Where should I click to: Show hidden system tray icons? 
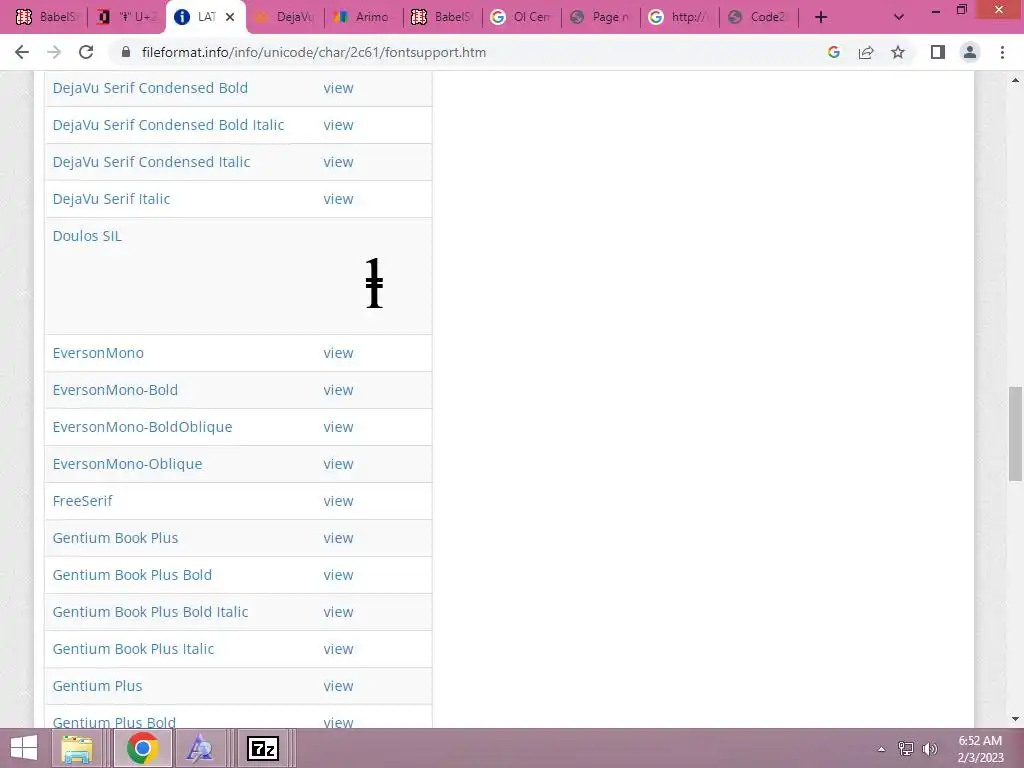click(881, 749)
